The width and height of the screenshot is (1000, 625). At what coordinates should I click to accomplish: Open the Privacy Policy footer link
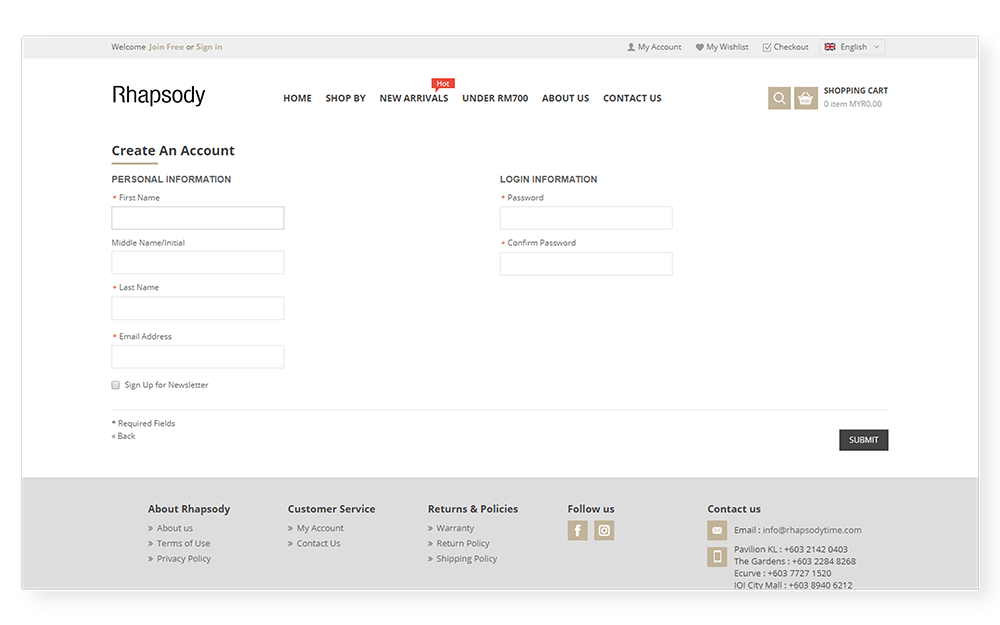coord(183,559)
